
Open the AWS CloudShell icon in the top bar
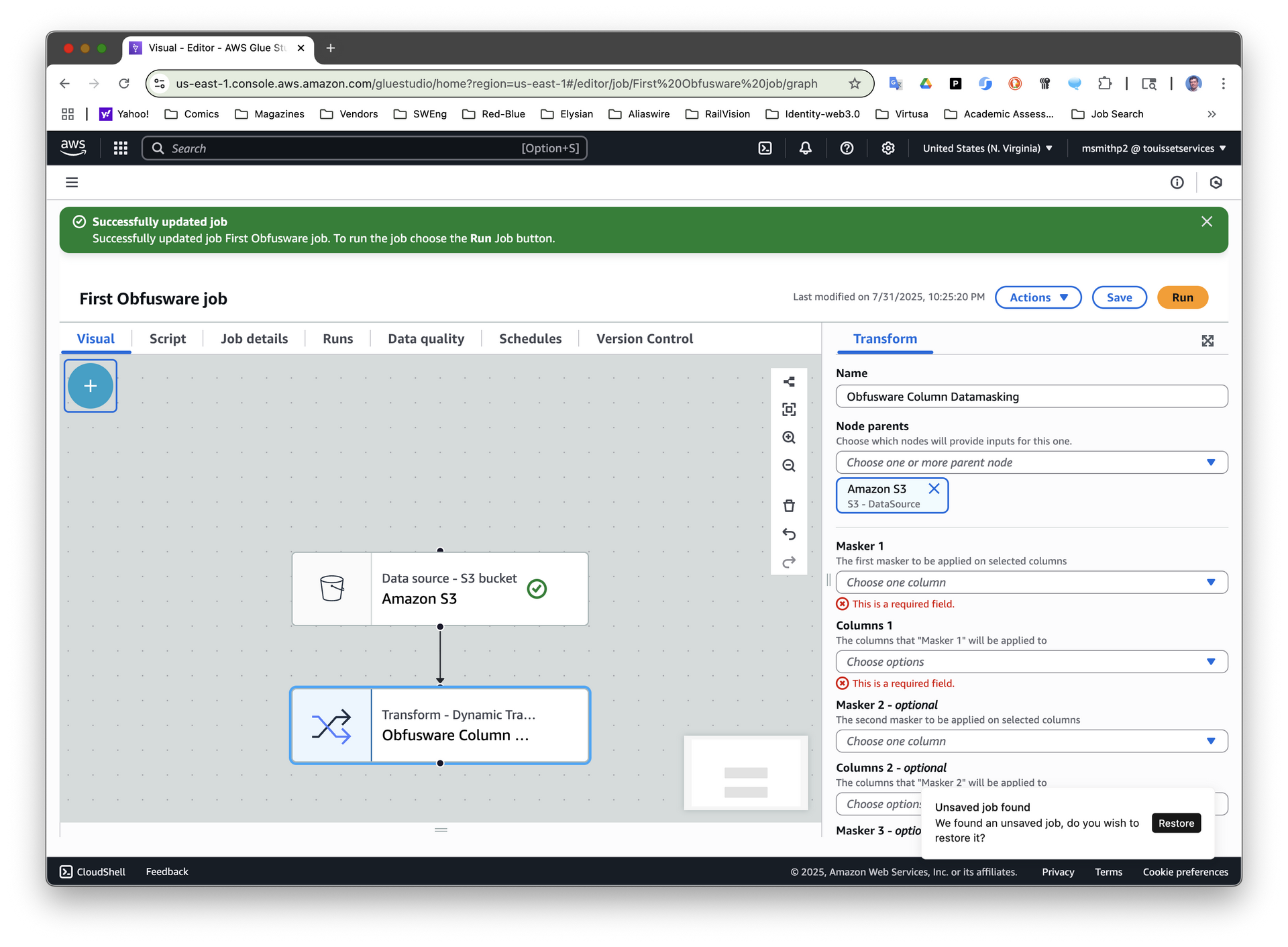(x=765, y=148)
